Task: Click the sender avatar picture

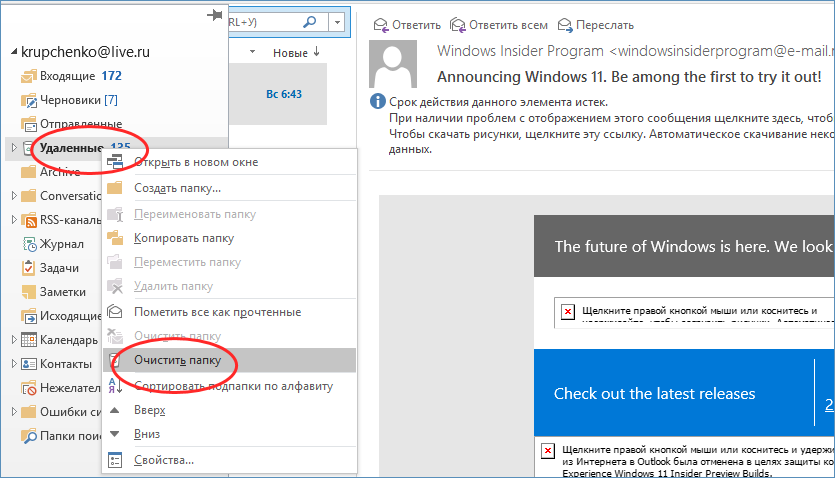Action: [x=393, y=64]
